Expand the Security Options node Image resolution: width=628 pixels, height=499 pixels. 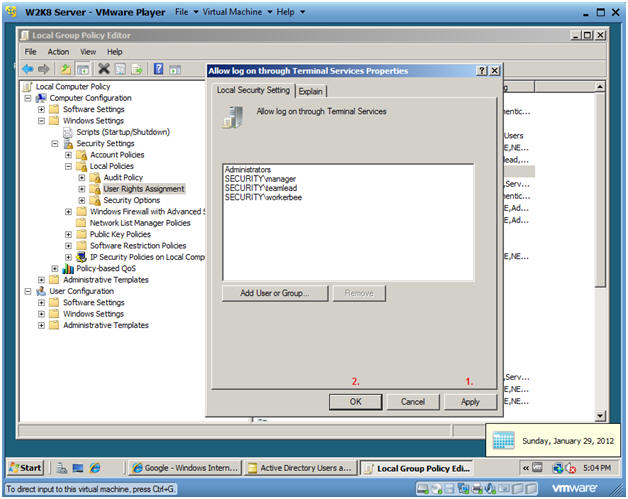[x=82, y=200]
